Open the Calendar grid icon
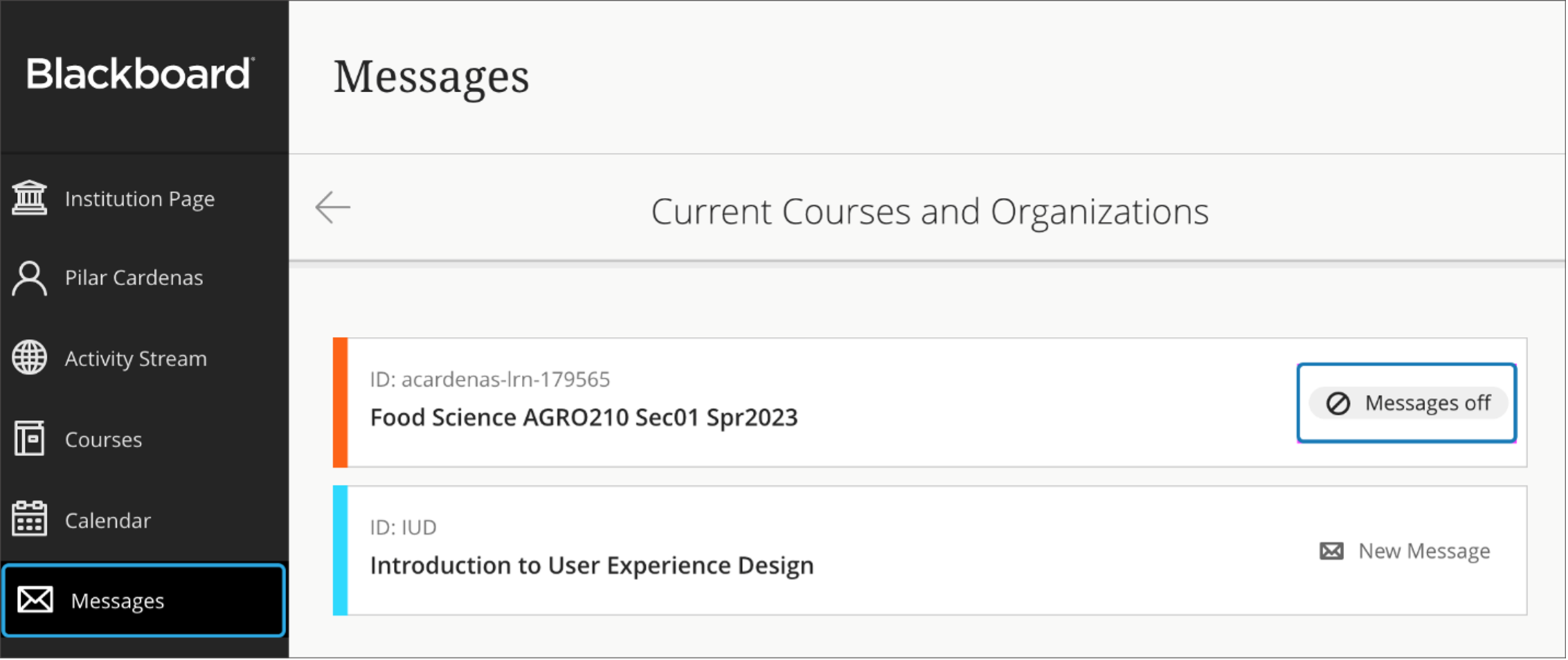 coord(29,519)
